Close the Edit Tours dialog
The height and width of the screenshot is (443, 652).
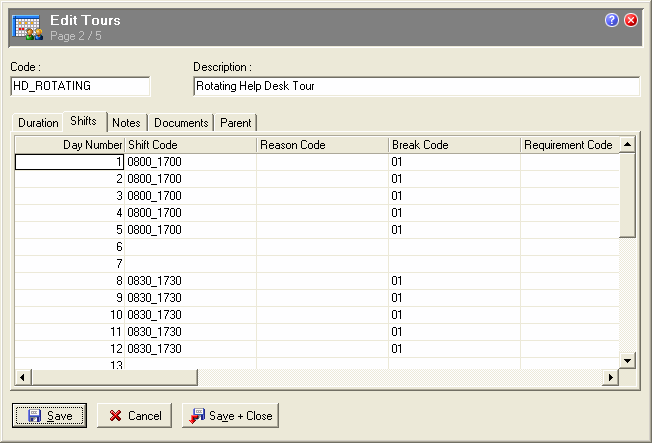[x=631, y=20]
